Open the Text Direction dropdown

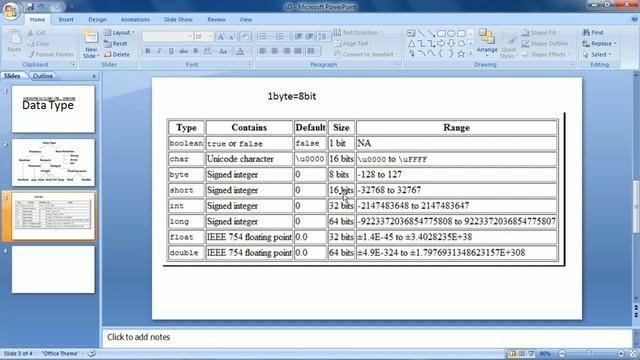(358, 32)
